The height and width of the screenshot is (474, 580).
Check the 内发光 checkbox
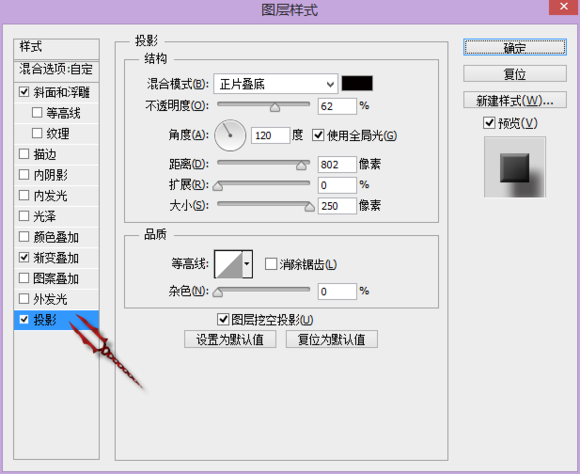click(24, 195)
